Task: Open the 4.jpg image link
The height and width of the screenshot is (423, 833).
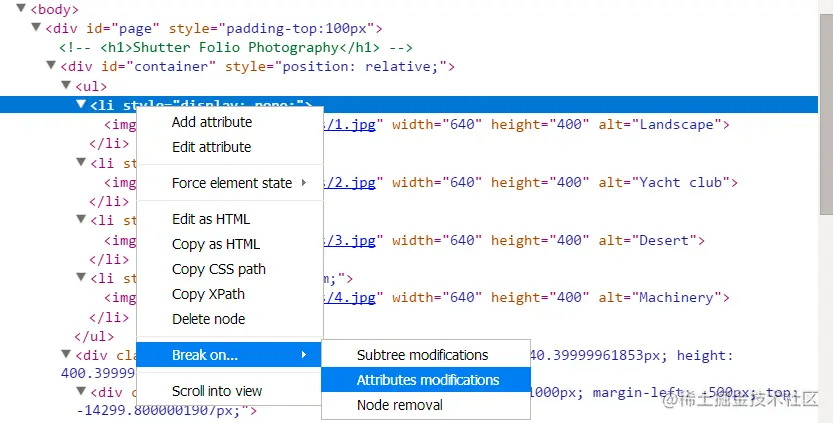Action: click(x=350, y=297)
